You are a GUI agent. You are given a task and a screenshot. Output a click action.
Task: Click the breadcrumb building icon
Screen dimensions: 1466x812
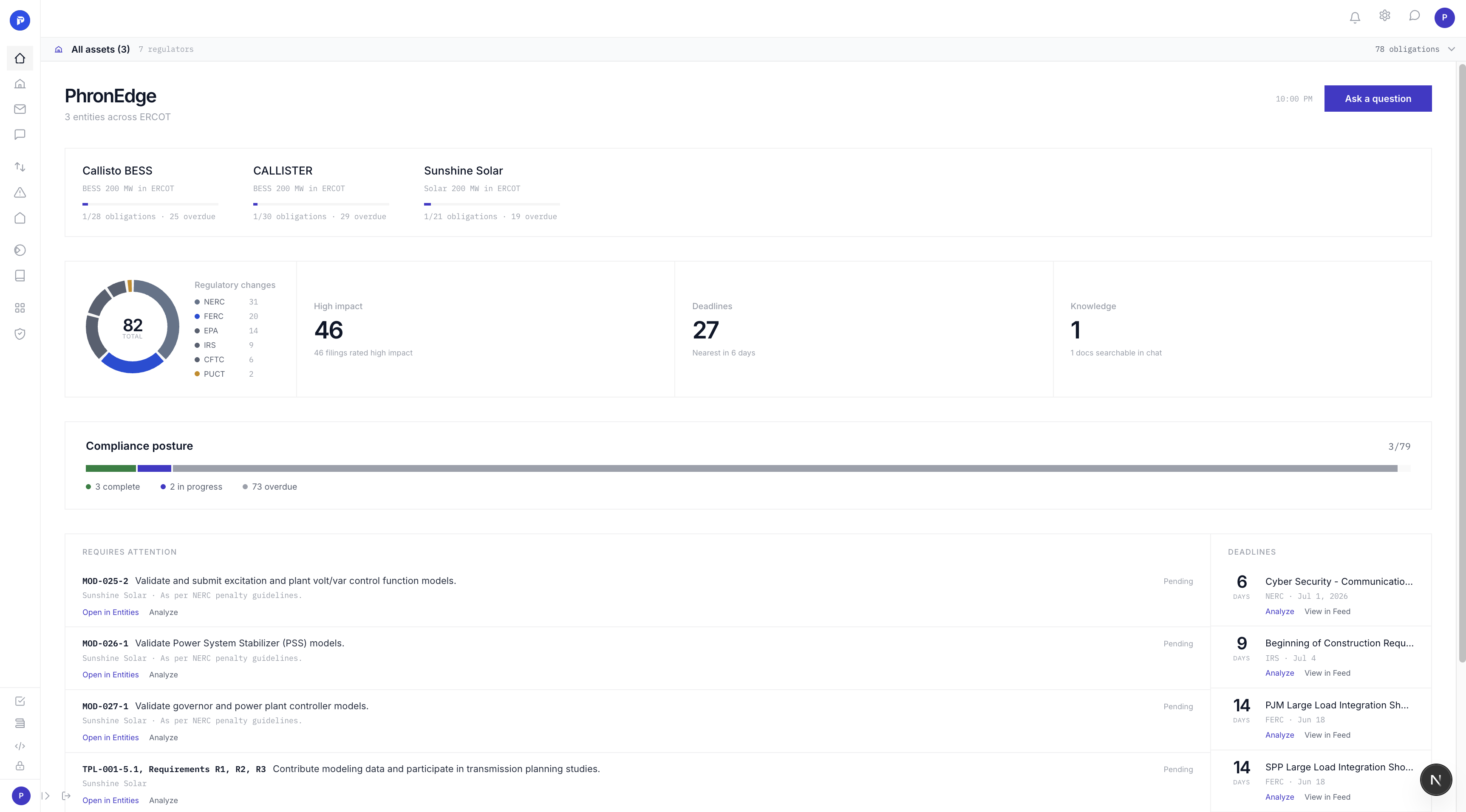(x=59, y=49)
